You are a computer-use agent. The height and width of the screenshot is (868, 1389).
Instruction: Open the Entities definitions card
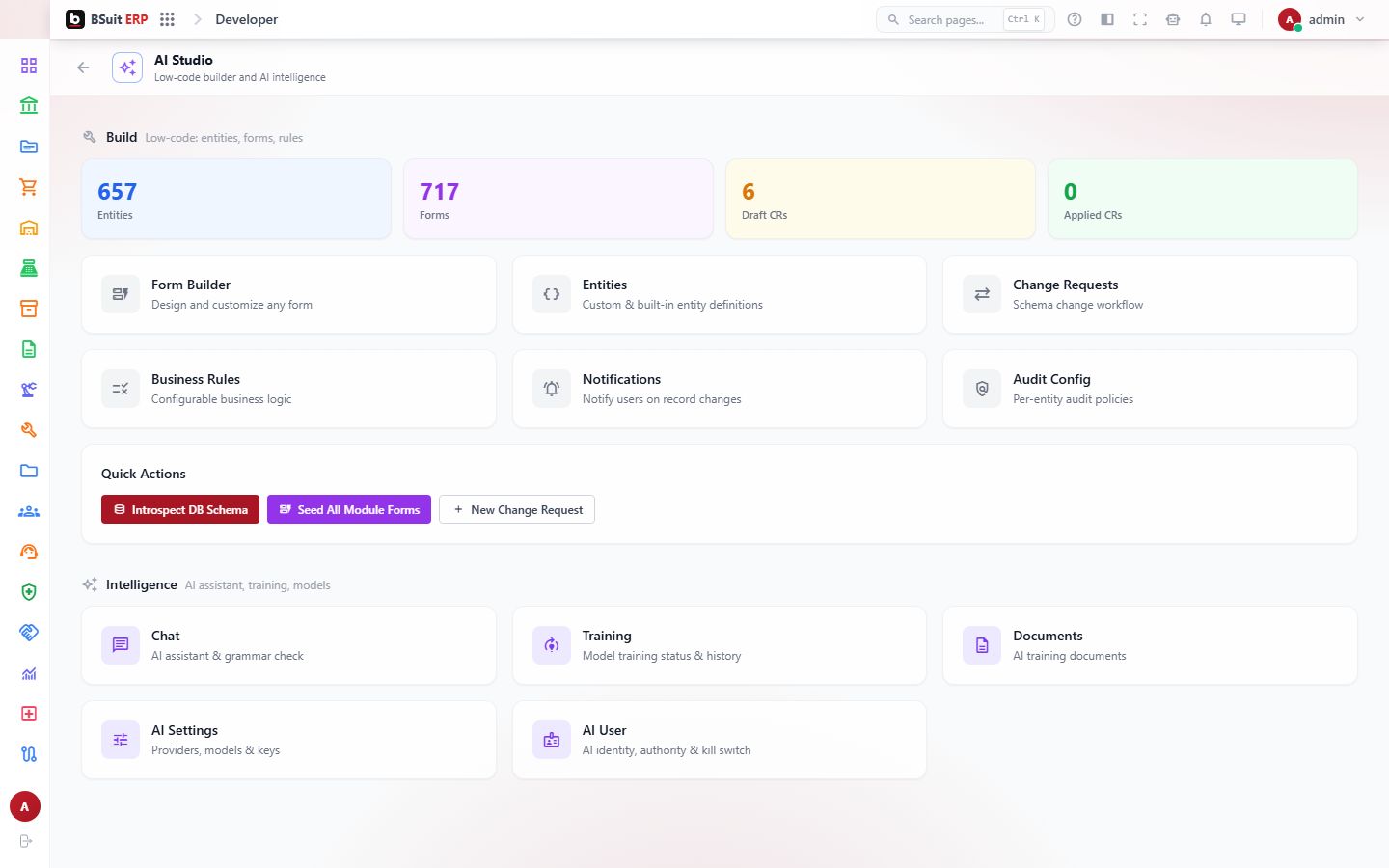720,294
